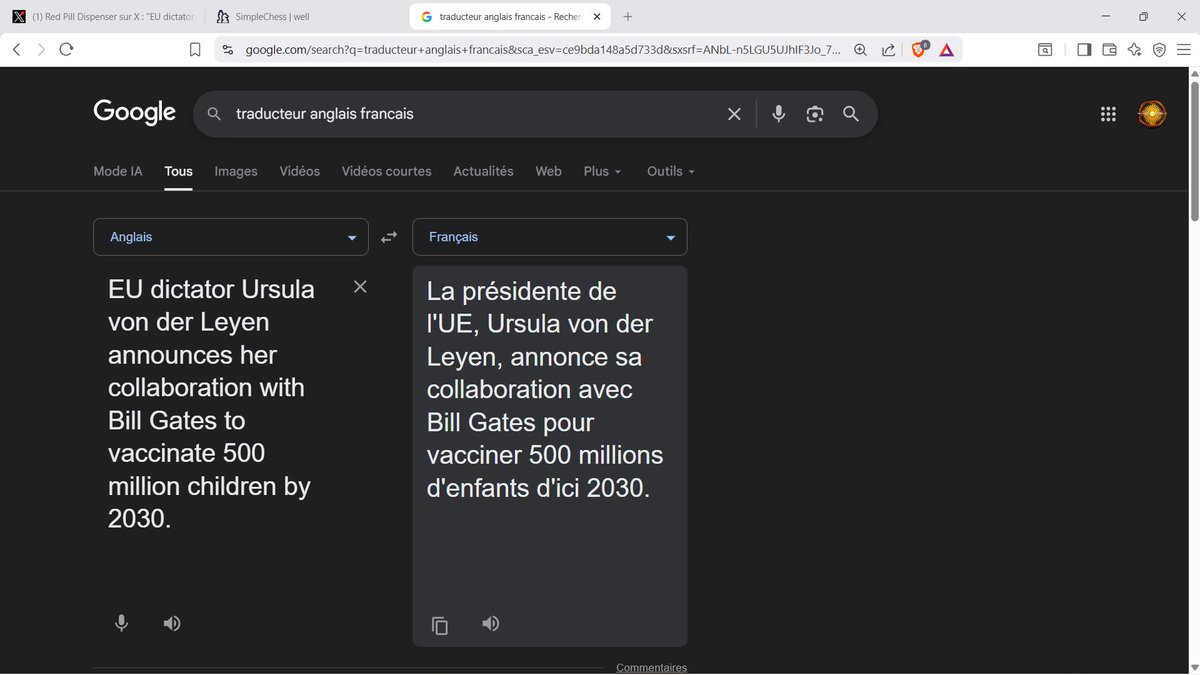
Task: Expand the Outils dropdown
Action: pyautogui.click(x=670, y=171)
